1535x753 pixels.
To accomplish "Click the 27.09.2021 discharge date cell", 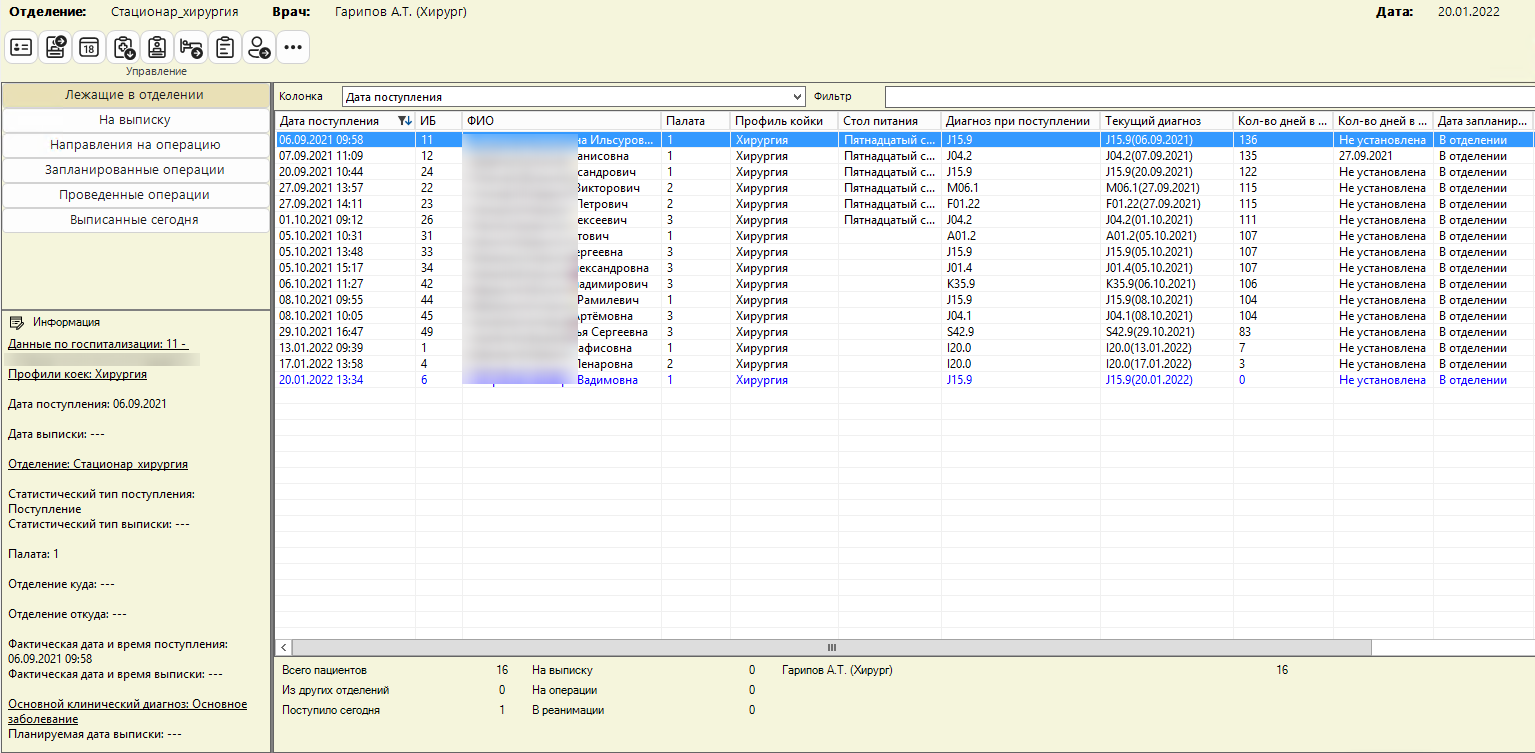I will point(1383,156).
